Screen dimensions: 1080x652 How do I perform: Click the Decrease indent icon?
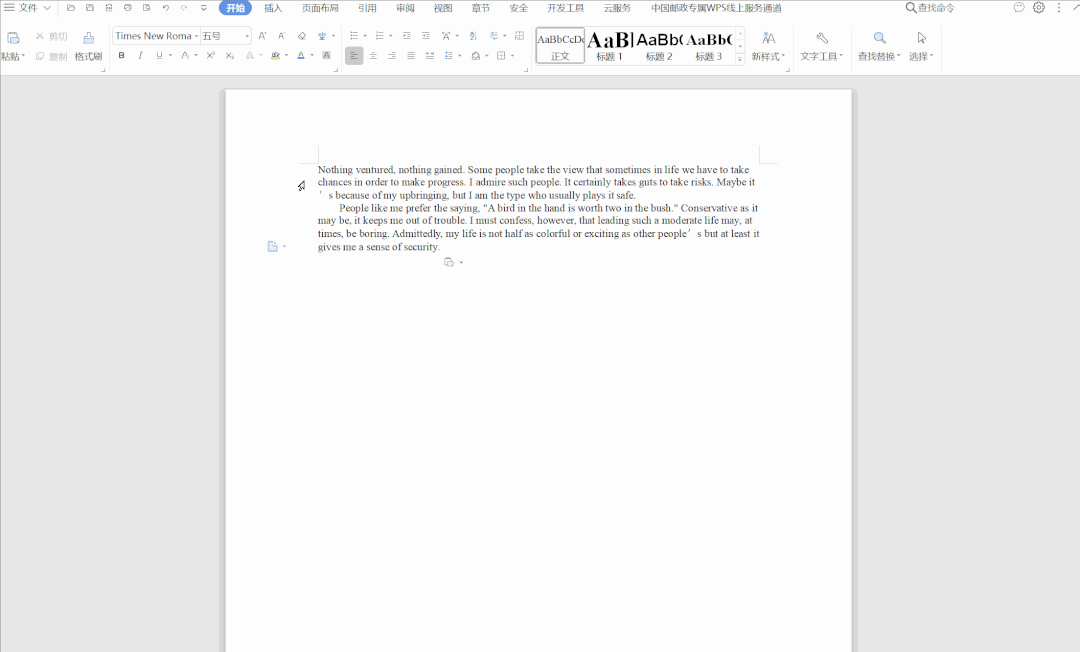click(407, 36)
